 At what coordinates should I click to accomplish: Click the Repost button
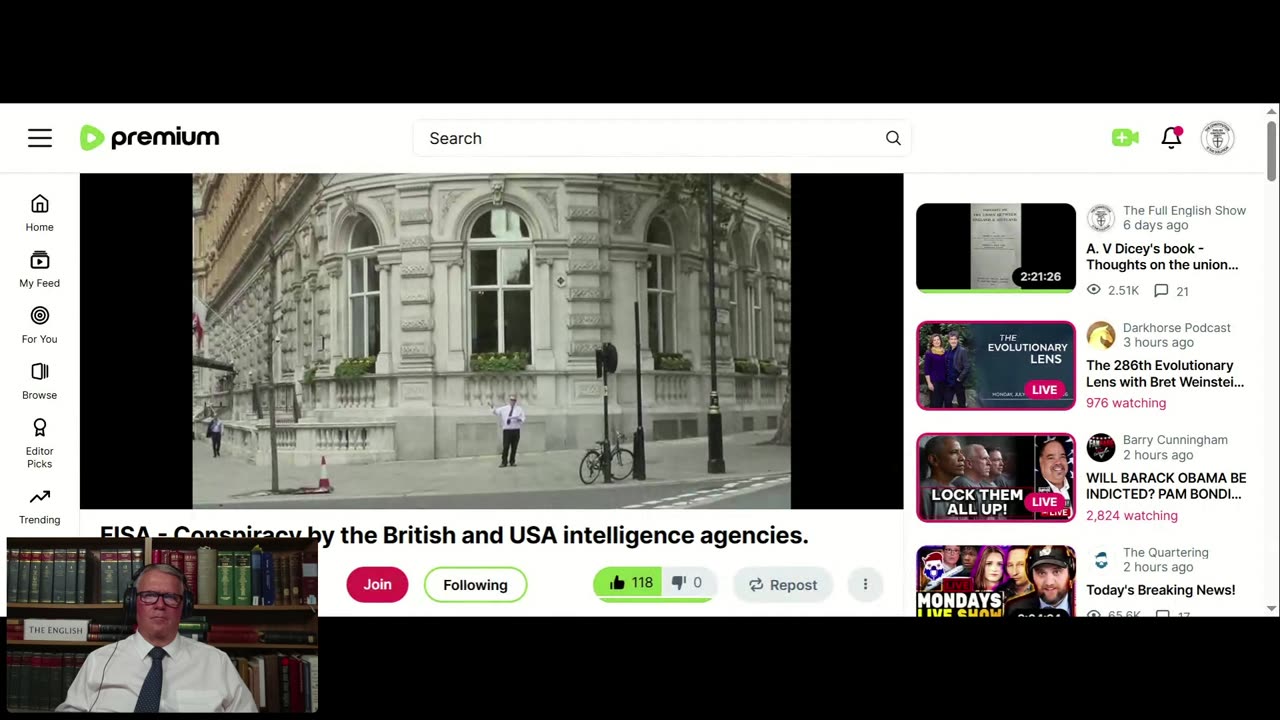pos(783,584)
